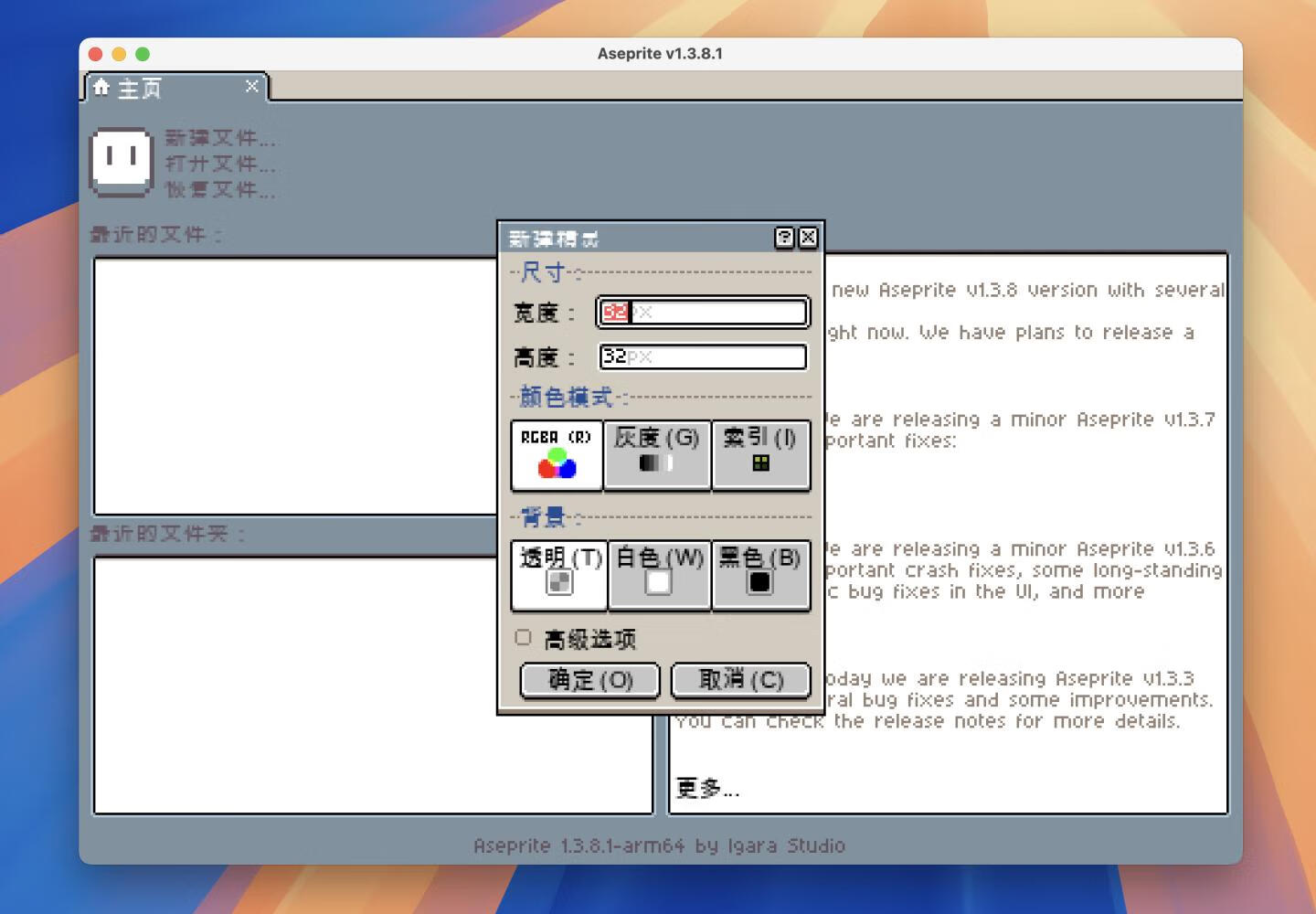Choose 透明 (T) transparent background

(x=559, y=575)
